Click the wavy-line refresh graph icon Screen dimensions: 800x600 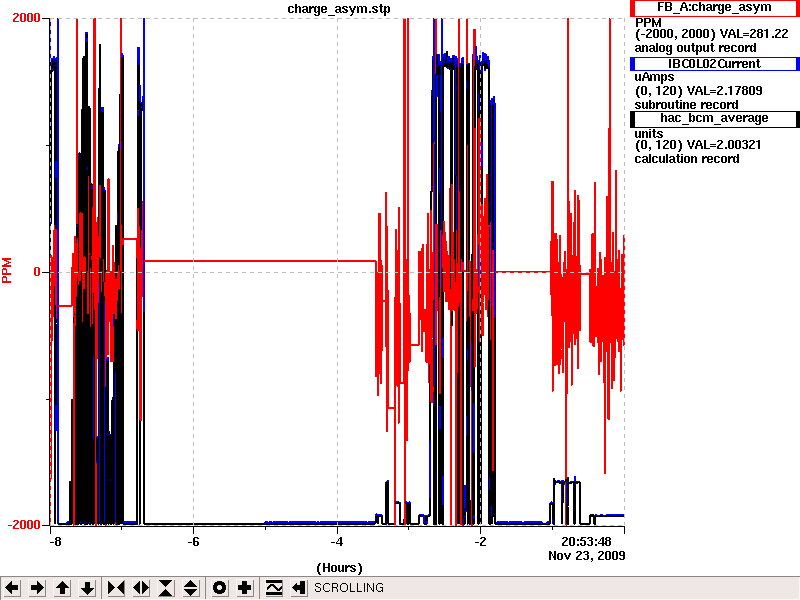pos(274,588)
